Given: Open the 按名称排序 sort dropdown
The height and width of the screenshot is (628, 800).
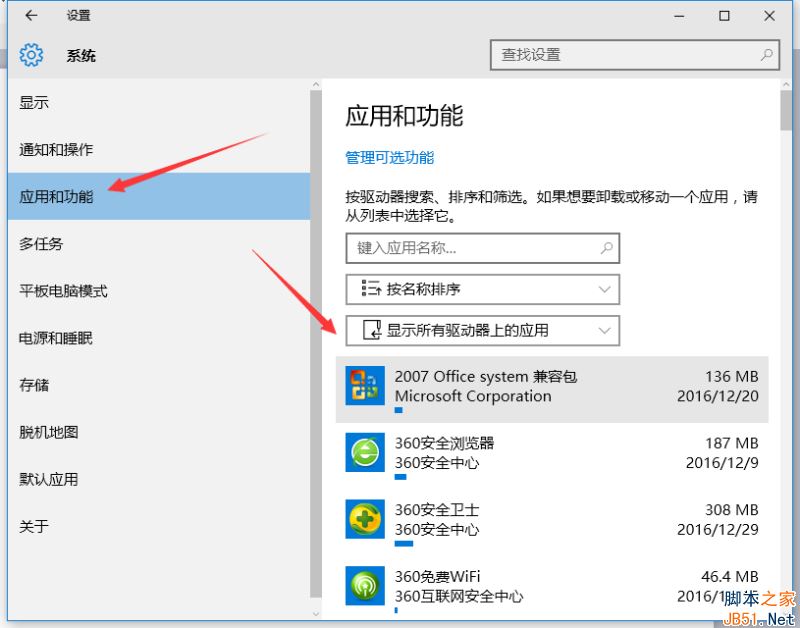Looking at the screenshot, I should click(482, 289).
